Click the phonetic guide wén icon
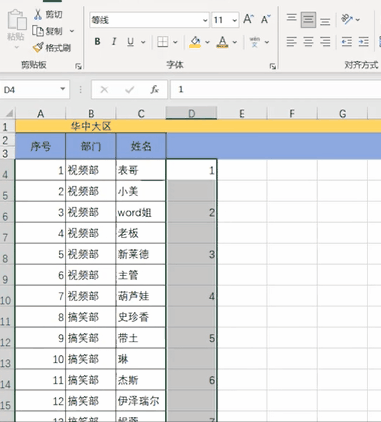The image size is (381, 422). [x=255, y=42]
